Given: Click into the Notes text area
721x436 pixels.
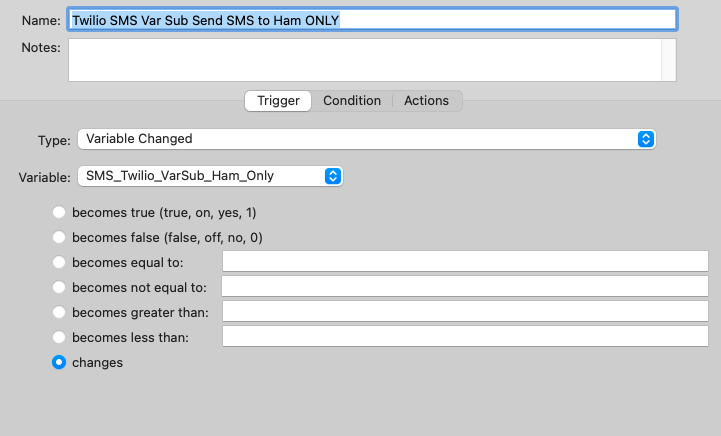Looking at the screenshot, I should pos(365,60).
